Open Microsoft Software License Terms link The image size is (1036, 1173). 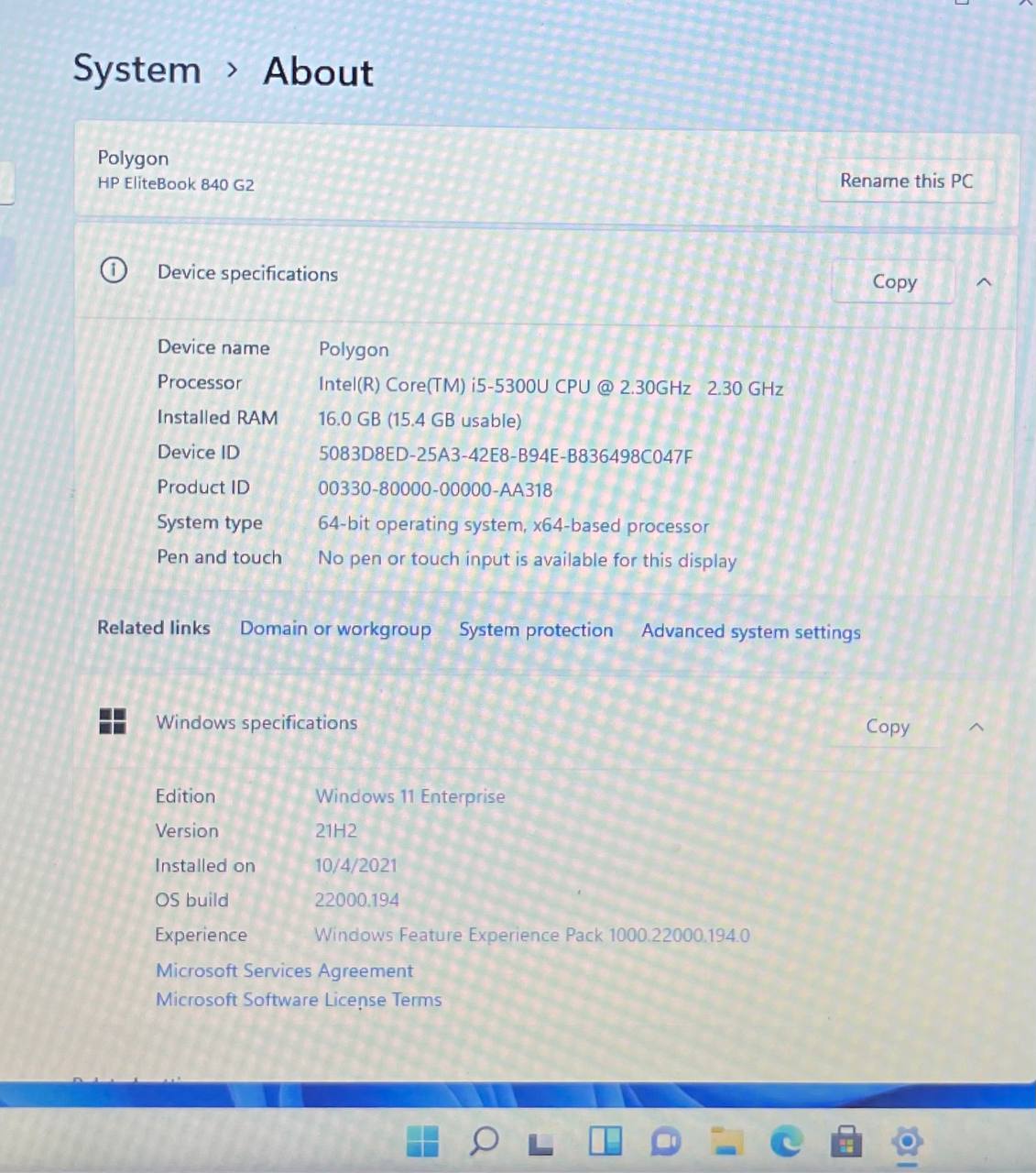299,1000
